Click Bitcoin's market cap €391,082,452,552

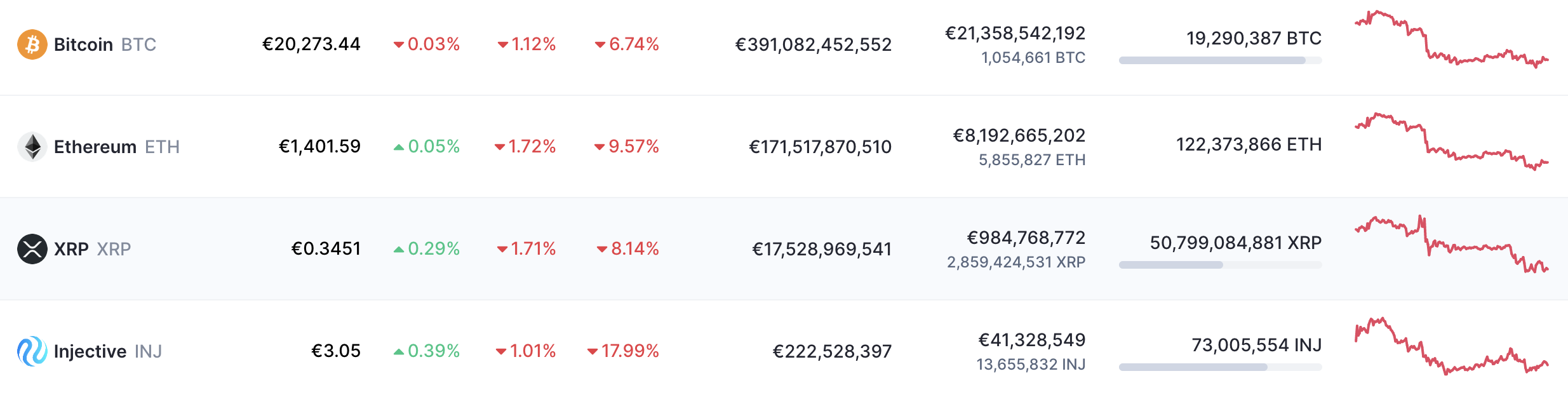(x=814, y=44)
